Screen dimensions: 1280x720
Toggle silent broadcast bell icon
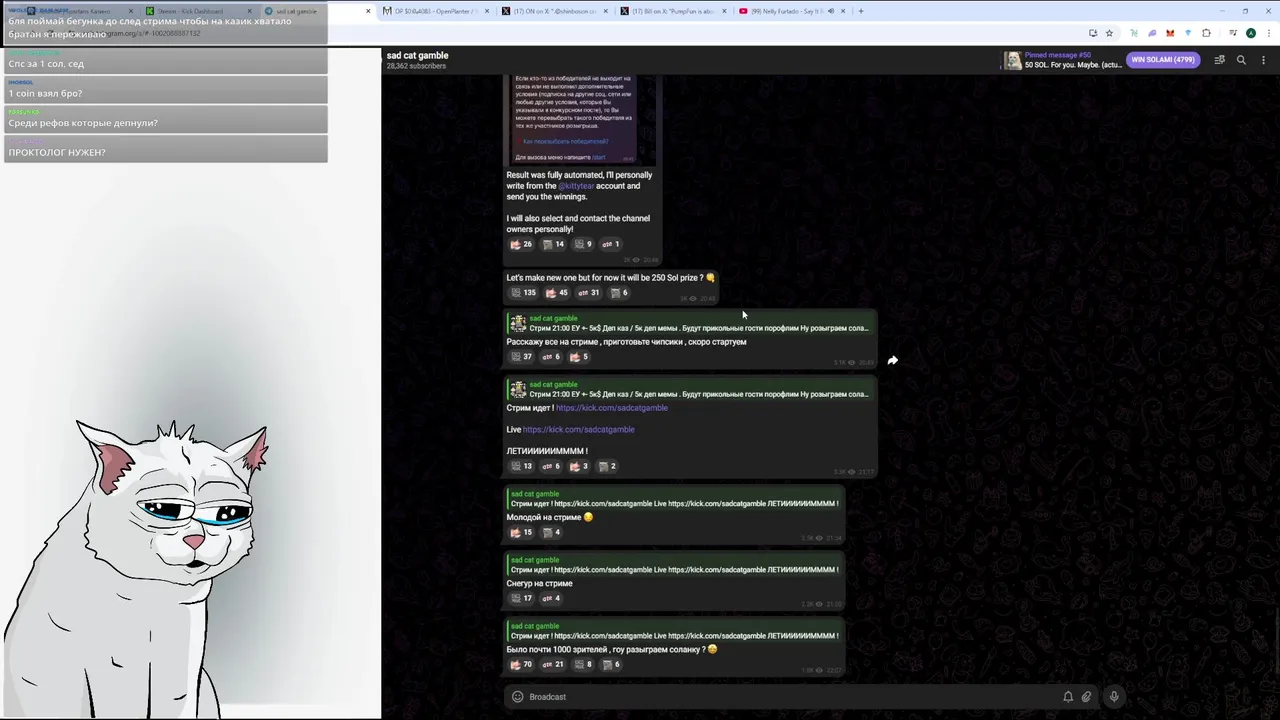point(1068,697)
